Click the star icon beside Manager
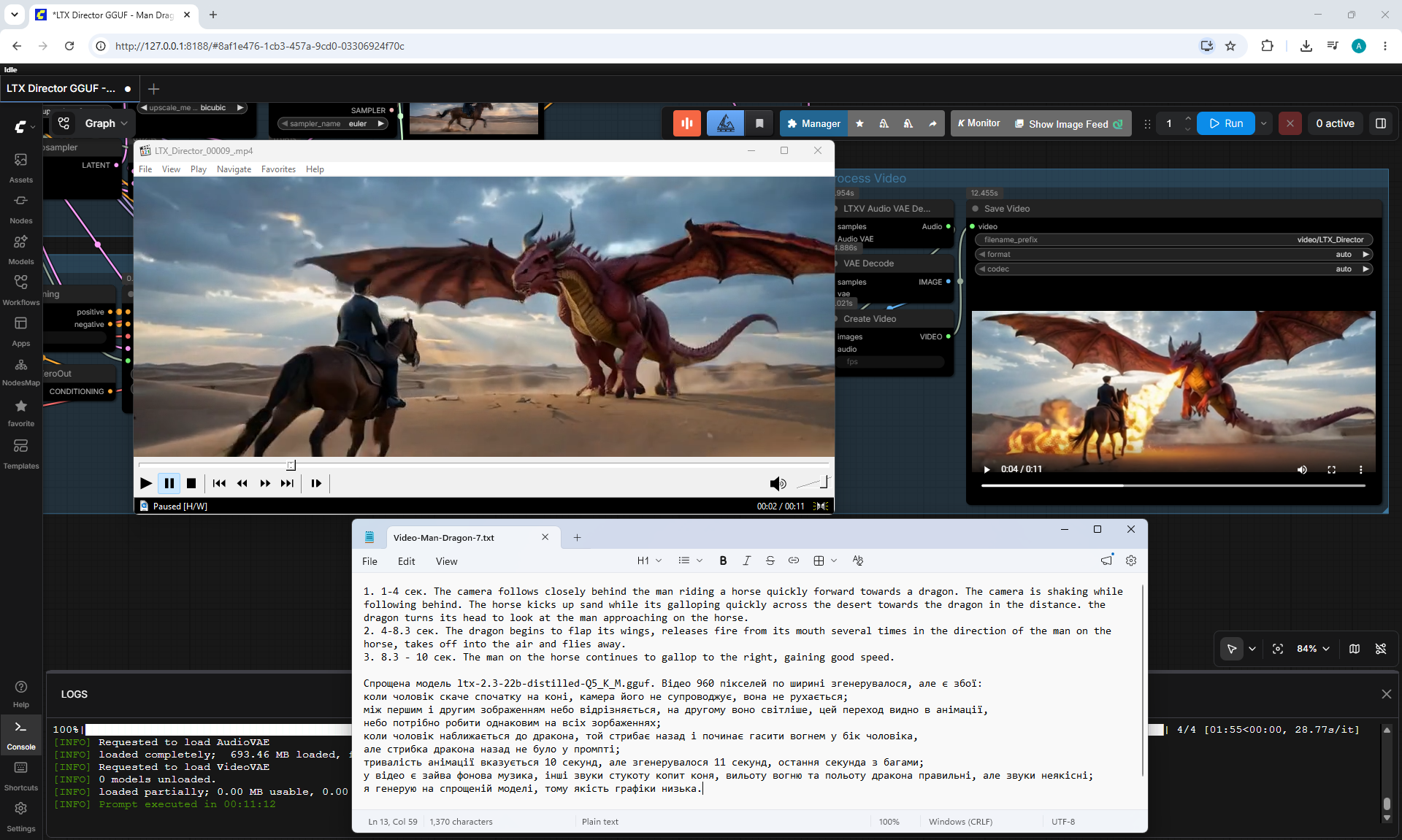1402x840 pixels. [859, 123]
